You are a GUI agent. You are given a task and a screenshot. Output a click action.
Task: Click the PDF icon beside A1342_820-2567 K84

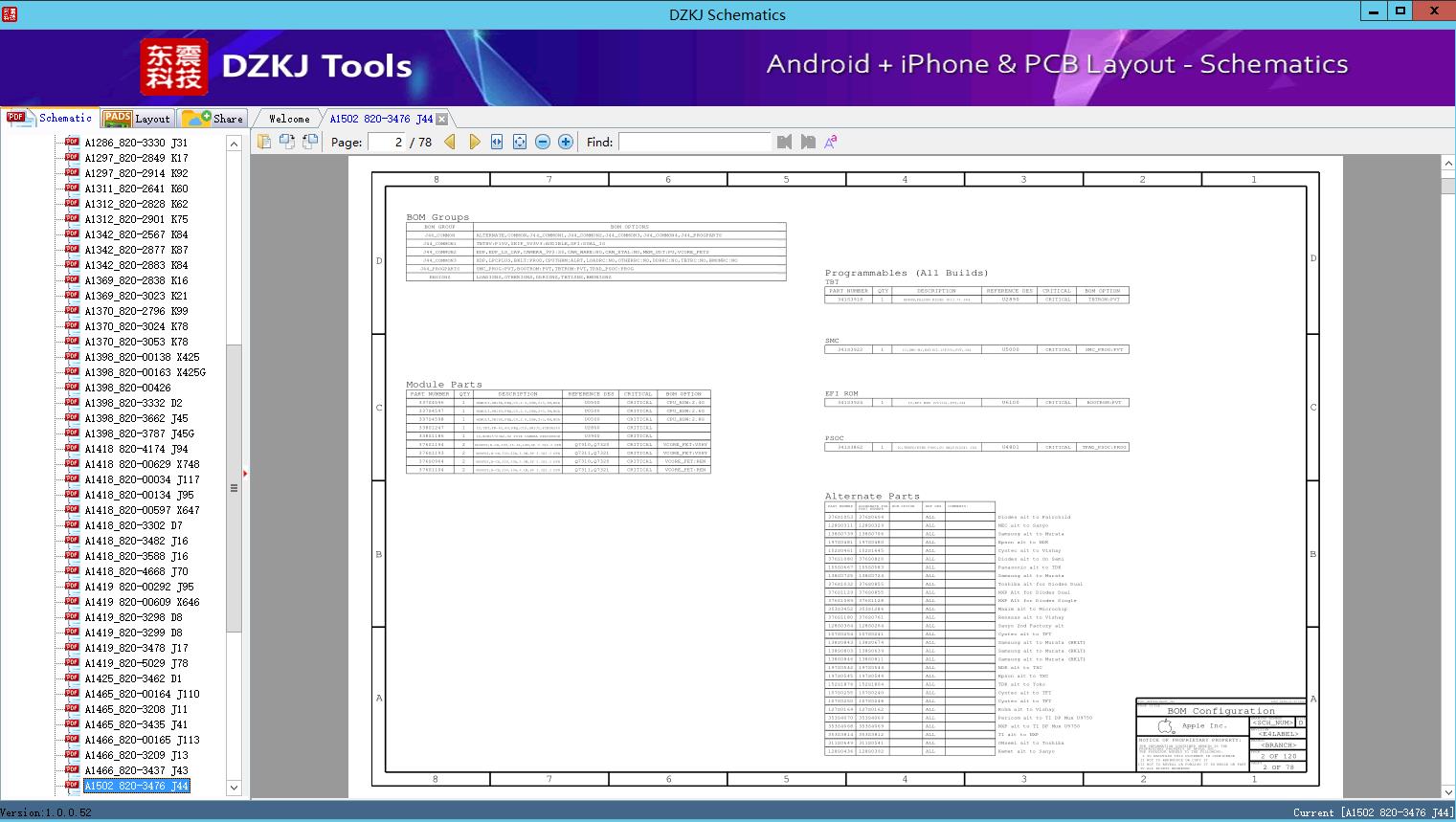tap(72, 234)
